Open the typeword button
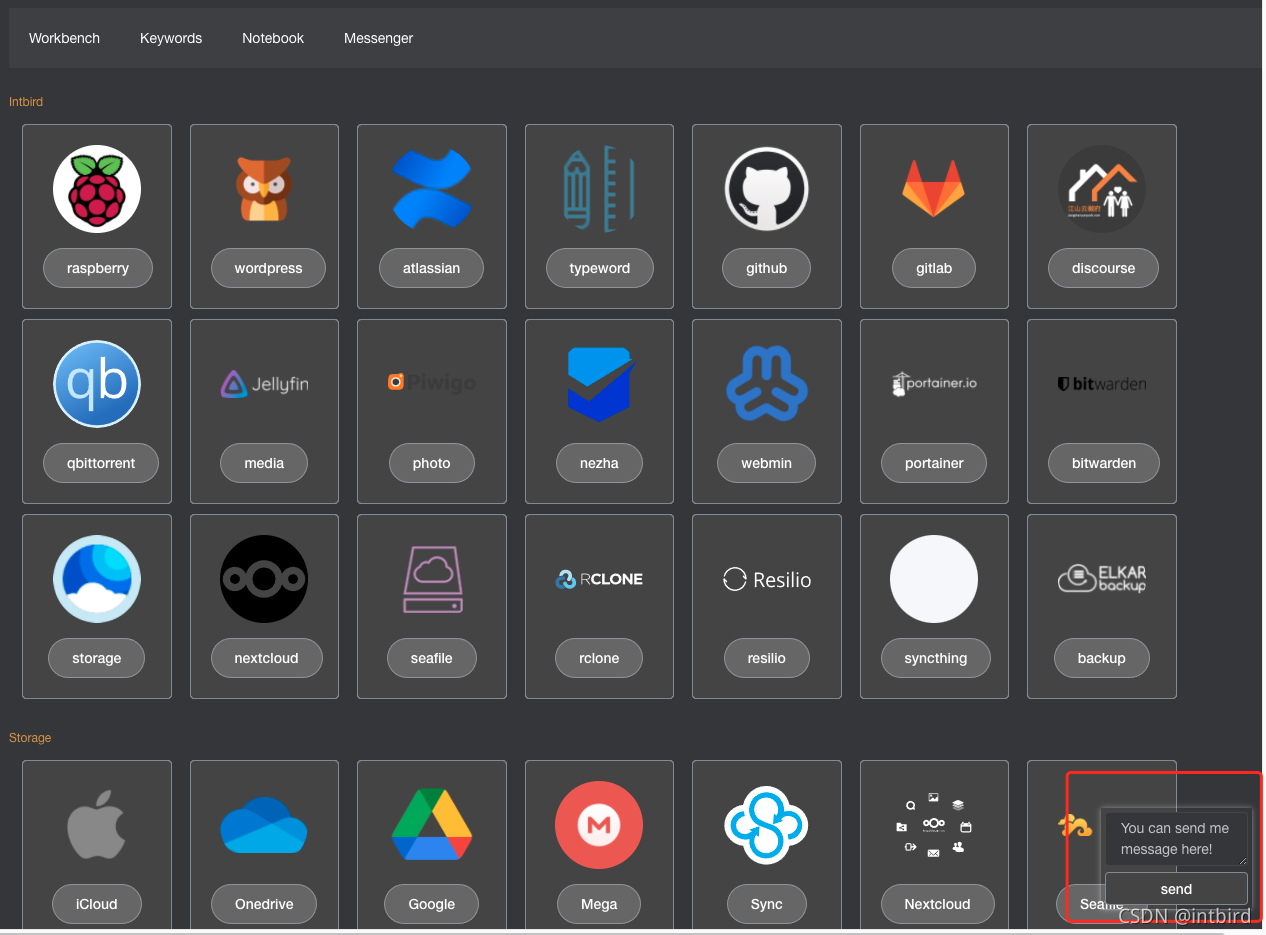Viewport: 1266px width, 935px height. pos(600,268)
